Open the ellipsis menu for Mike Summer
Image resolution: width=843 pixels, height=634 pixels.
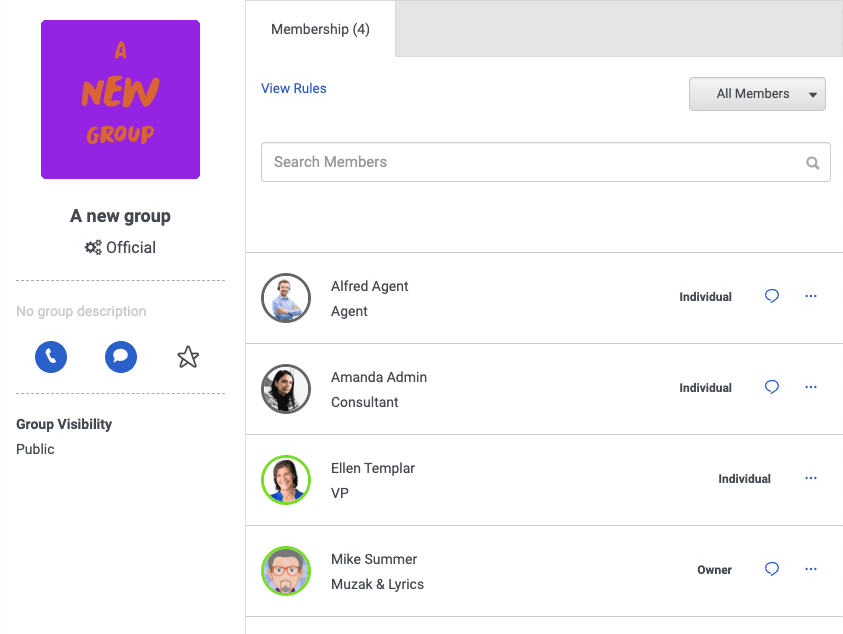point(810,568)
